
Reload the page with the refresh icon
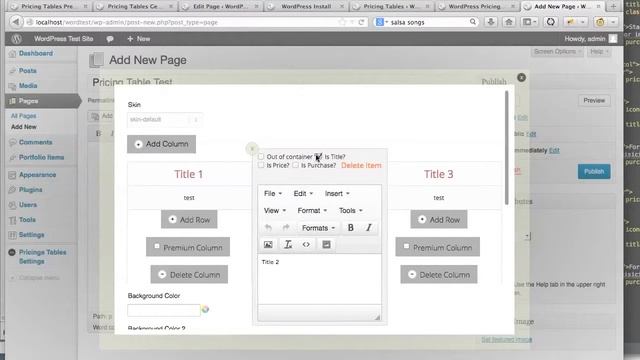click(x=361, y=22)
